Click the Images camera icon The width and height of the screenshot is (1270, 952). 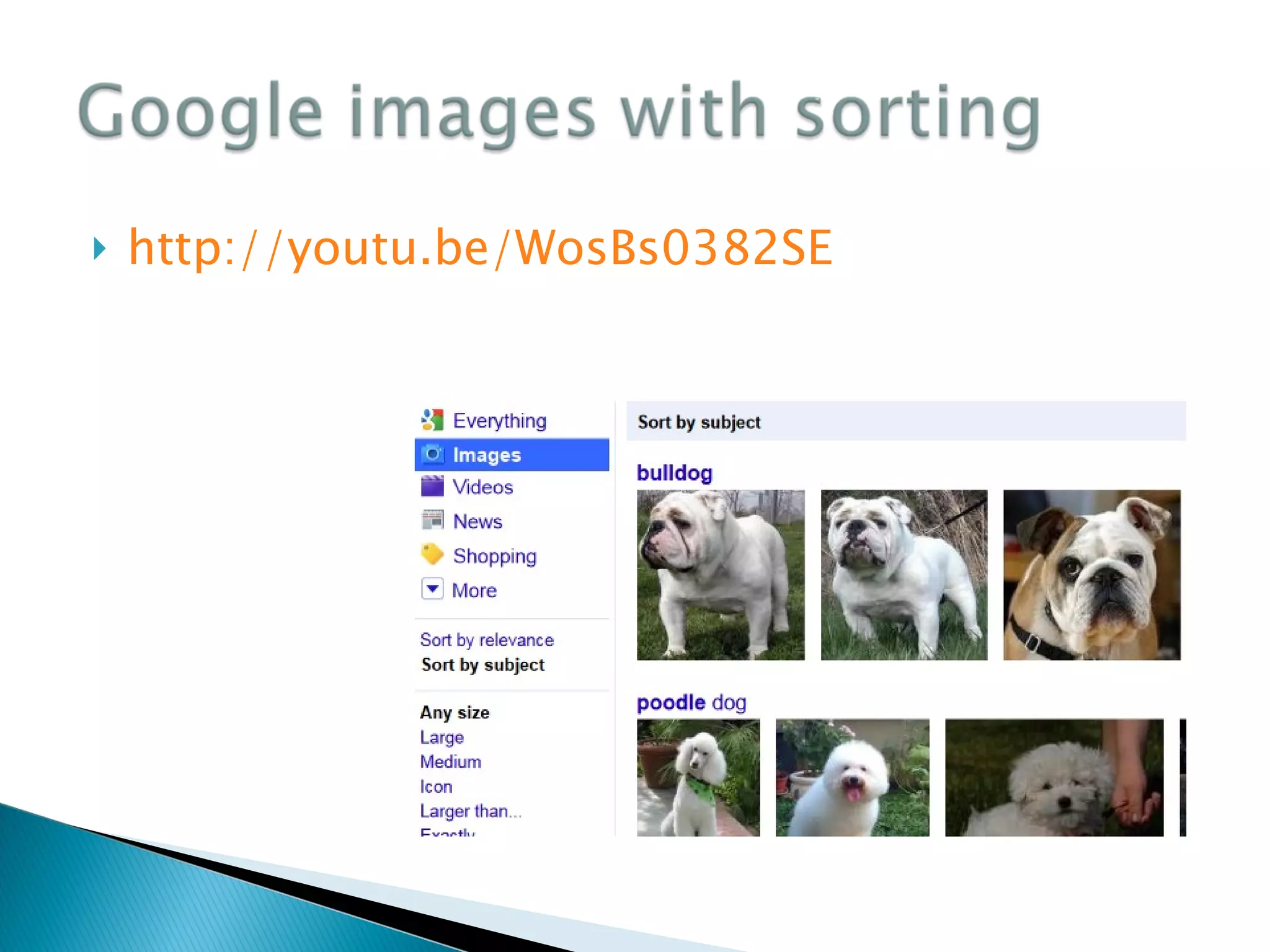(432, 454)
